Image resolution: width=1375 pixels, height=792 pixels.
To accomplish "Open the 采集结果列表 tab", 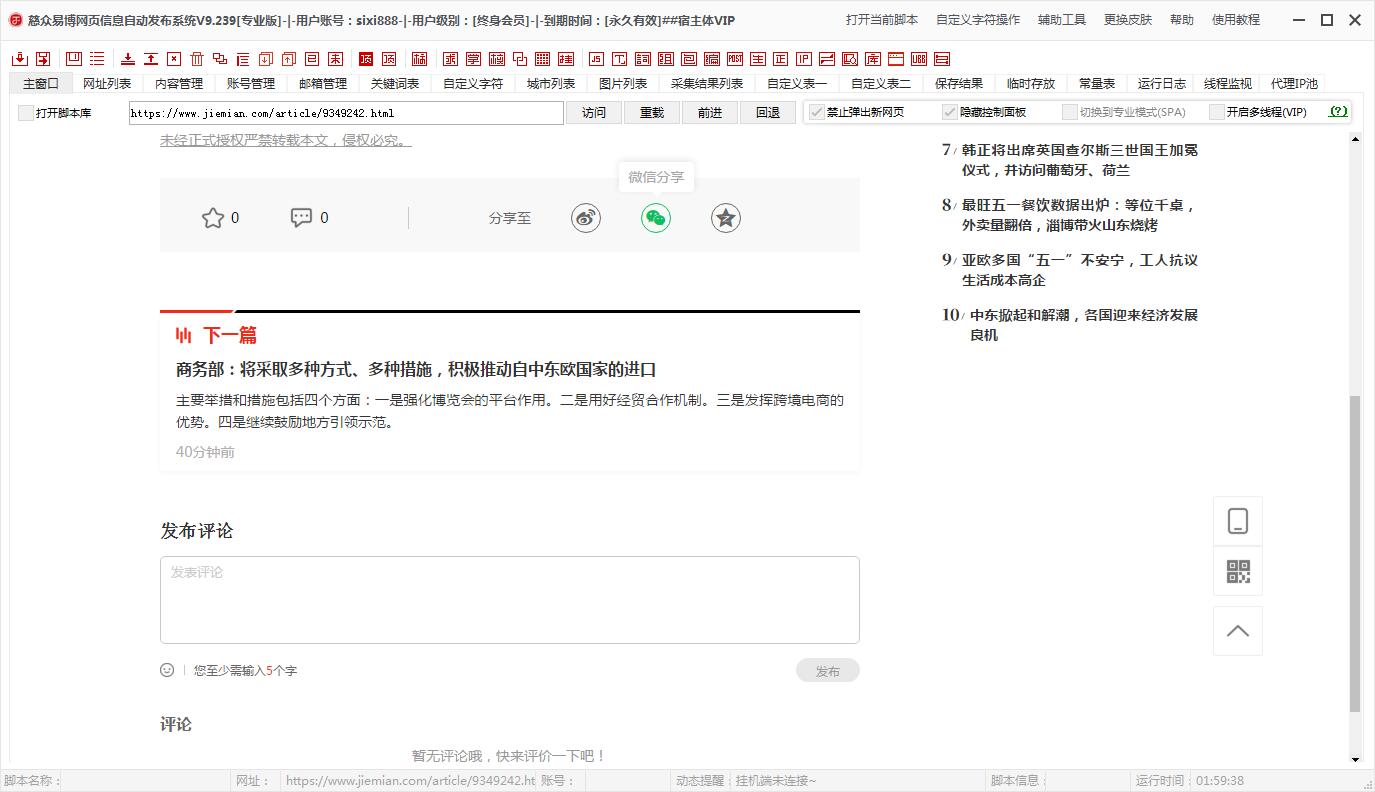I will point(707,84).
